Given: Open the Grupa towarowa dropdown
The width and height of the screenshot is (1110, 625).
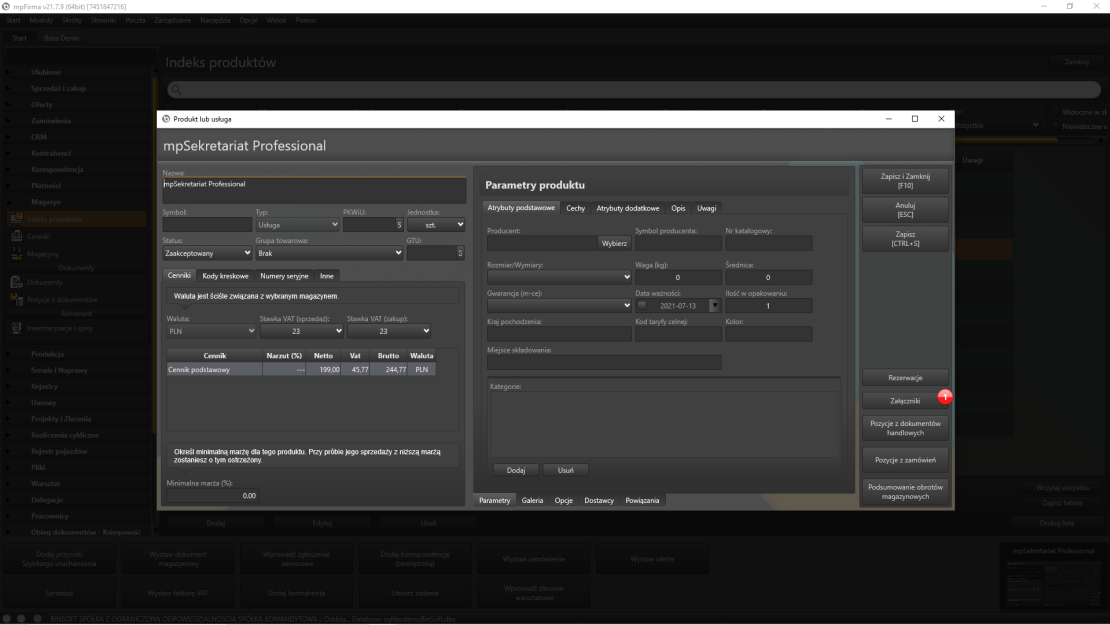Looking at the screenshot, I should [329, 253].
